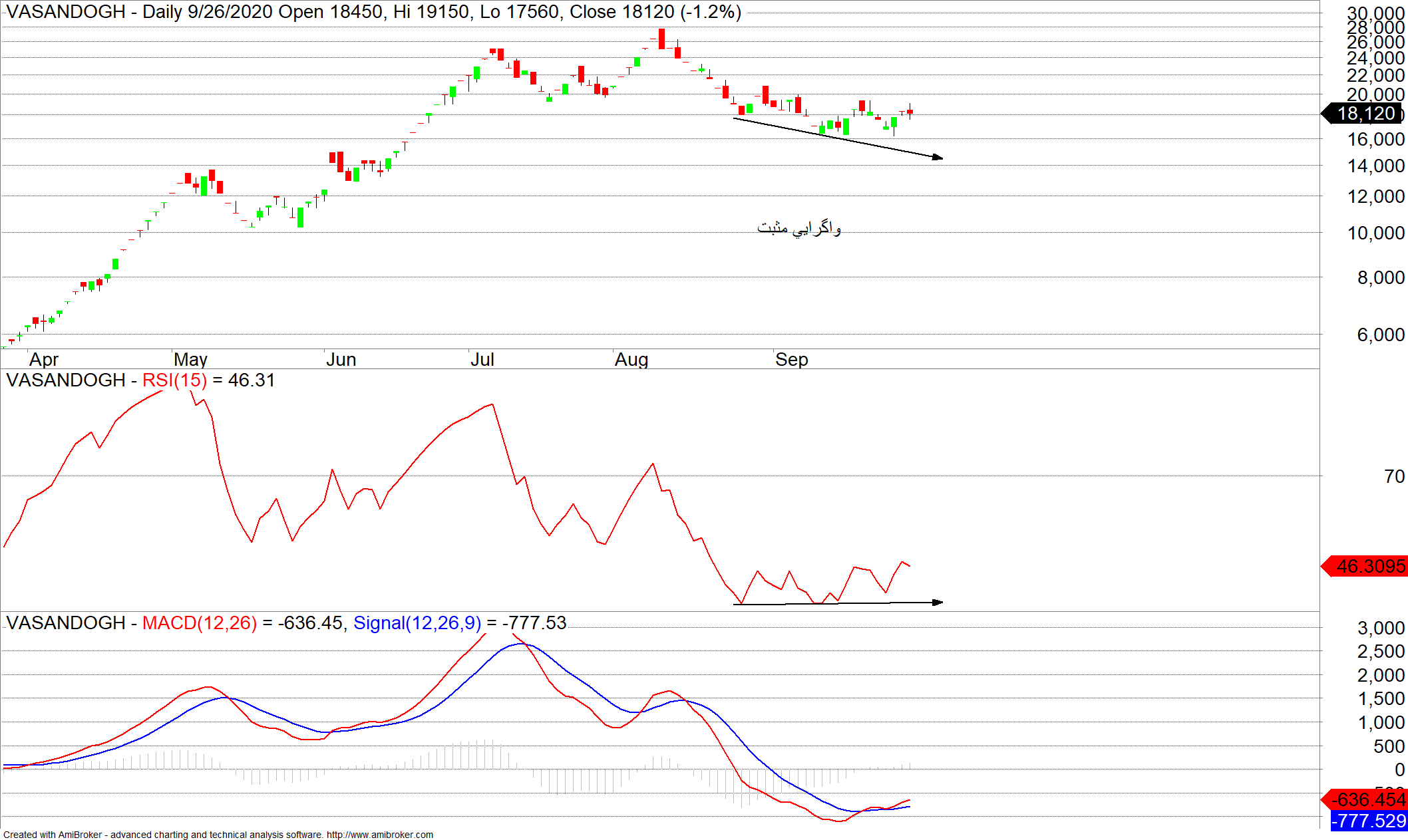Click the highest red candle in August
The image size is (1408, 840).
(661, 39)
